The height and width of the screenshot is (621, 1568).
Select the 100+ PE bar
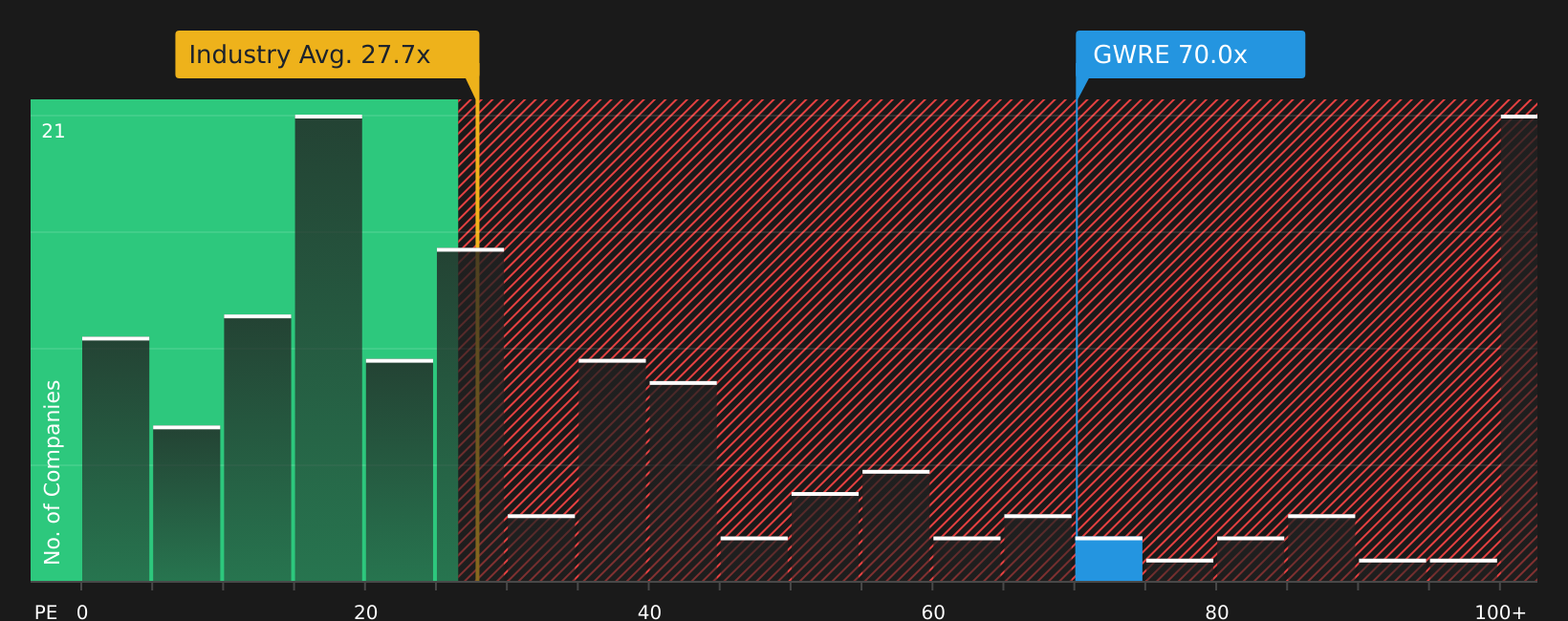coord(1519,348)
